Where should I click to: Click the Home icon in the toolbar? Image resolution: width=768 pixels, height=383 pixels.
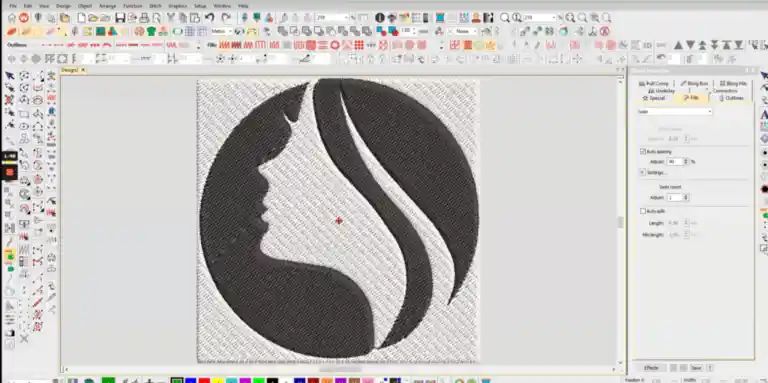point(12,18)
